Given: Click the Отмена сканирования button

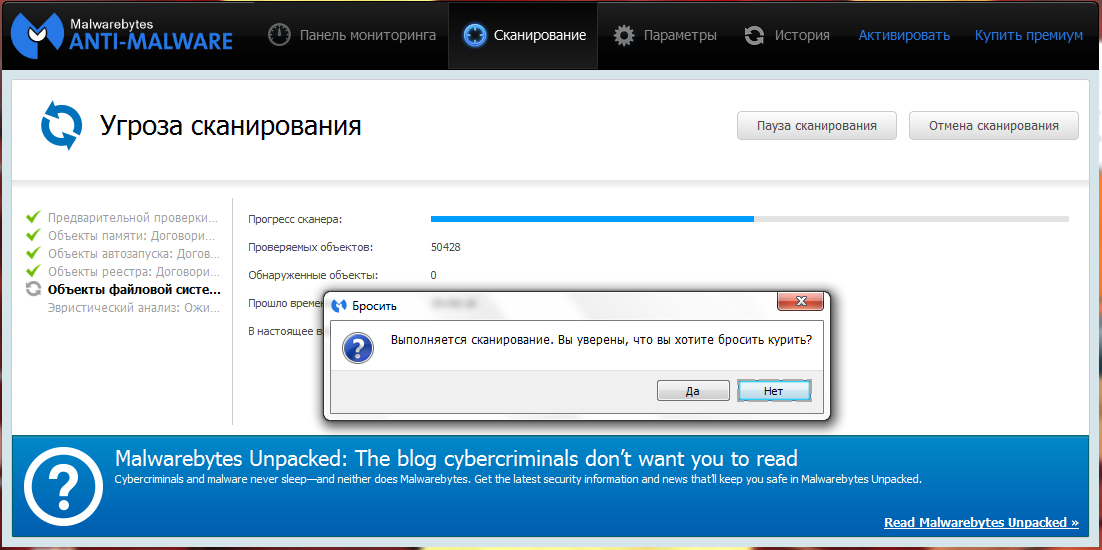Looking at the screenshot, I should click(994, 126).
